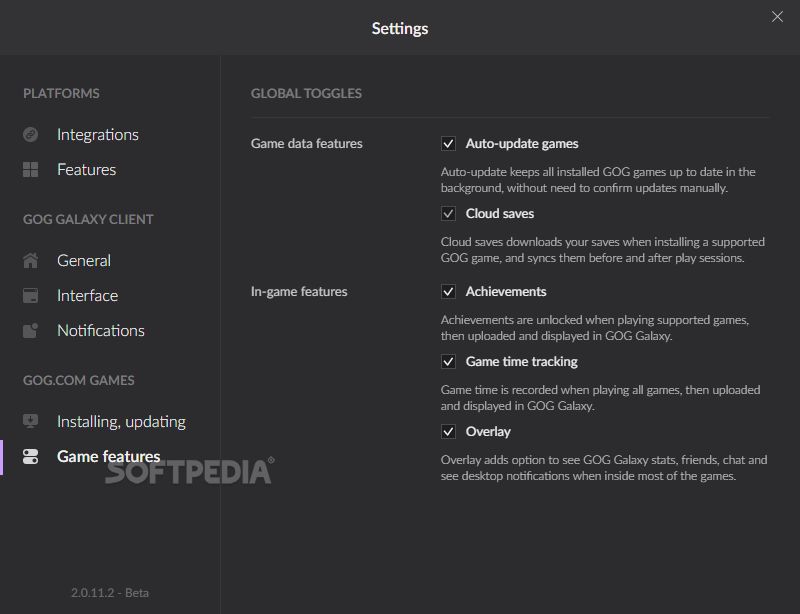Open Installing, updating settings
This screenshot has height=614, width=800.
tap(121, 422)
